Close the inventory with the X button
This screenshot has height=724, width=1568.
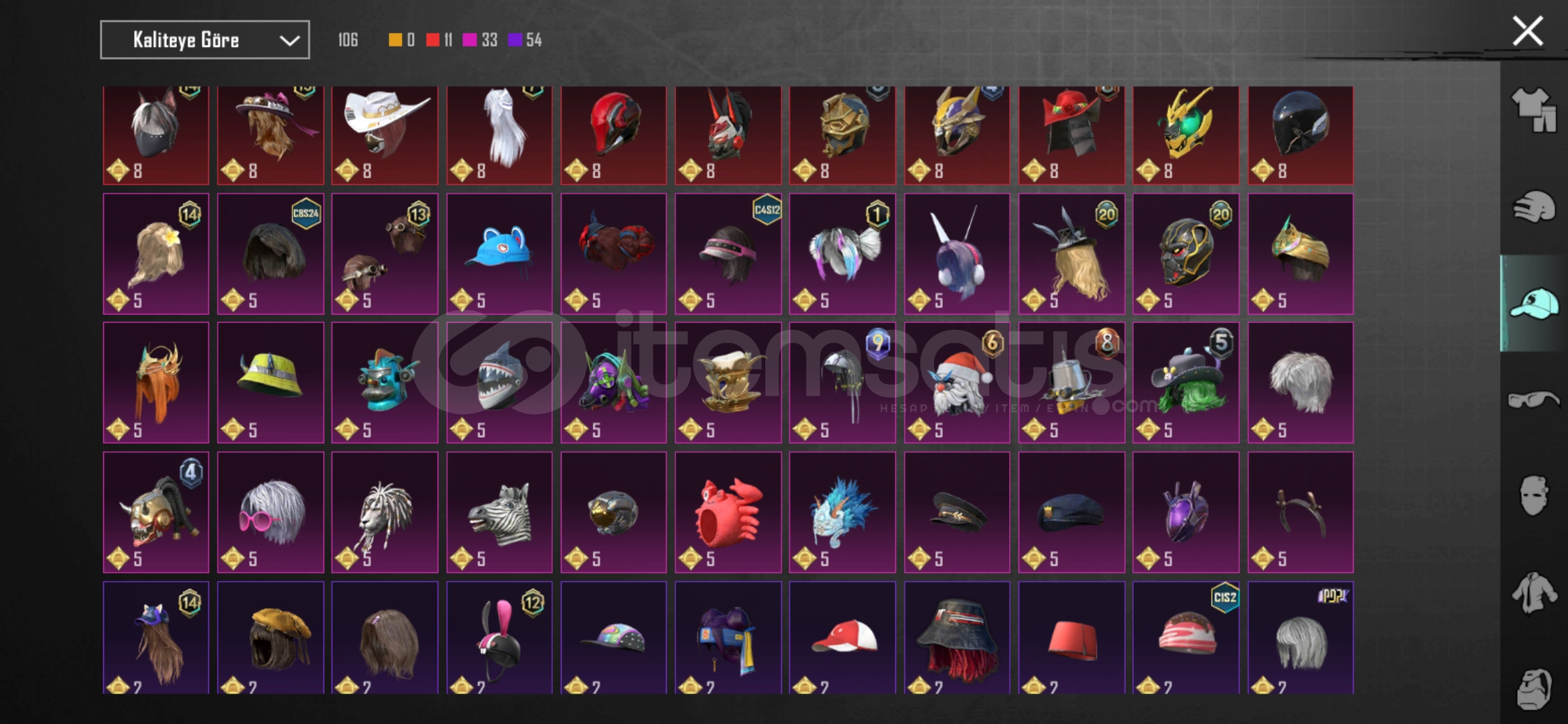coord(1528,32)
